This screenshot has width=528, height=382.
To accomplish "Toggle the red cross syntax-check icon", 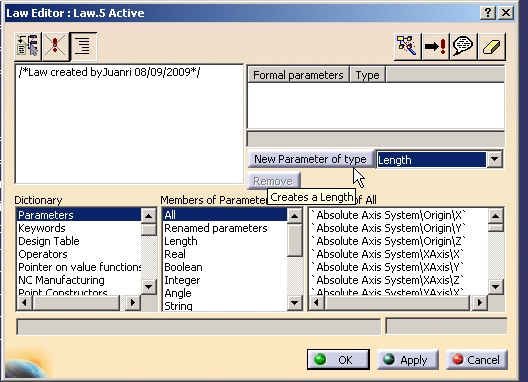I will [55, 46].
